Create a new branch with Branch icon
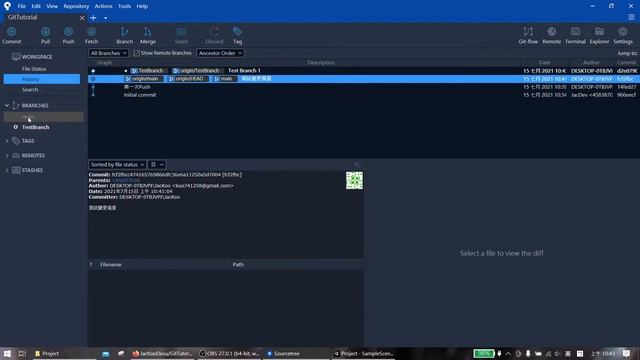The width and height of the screenshot is (640, 360). [124, 32]
